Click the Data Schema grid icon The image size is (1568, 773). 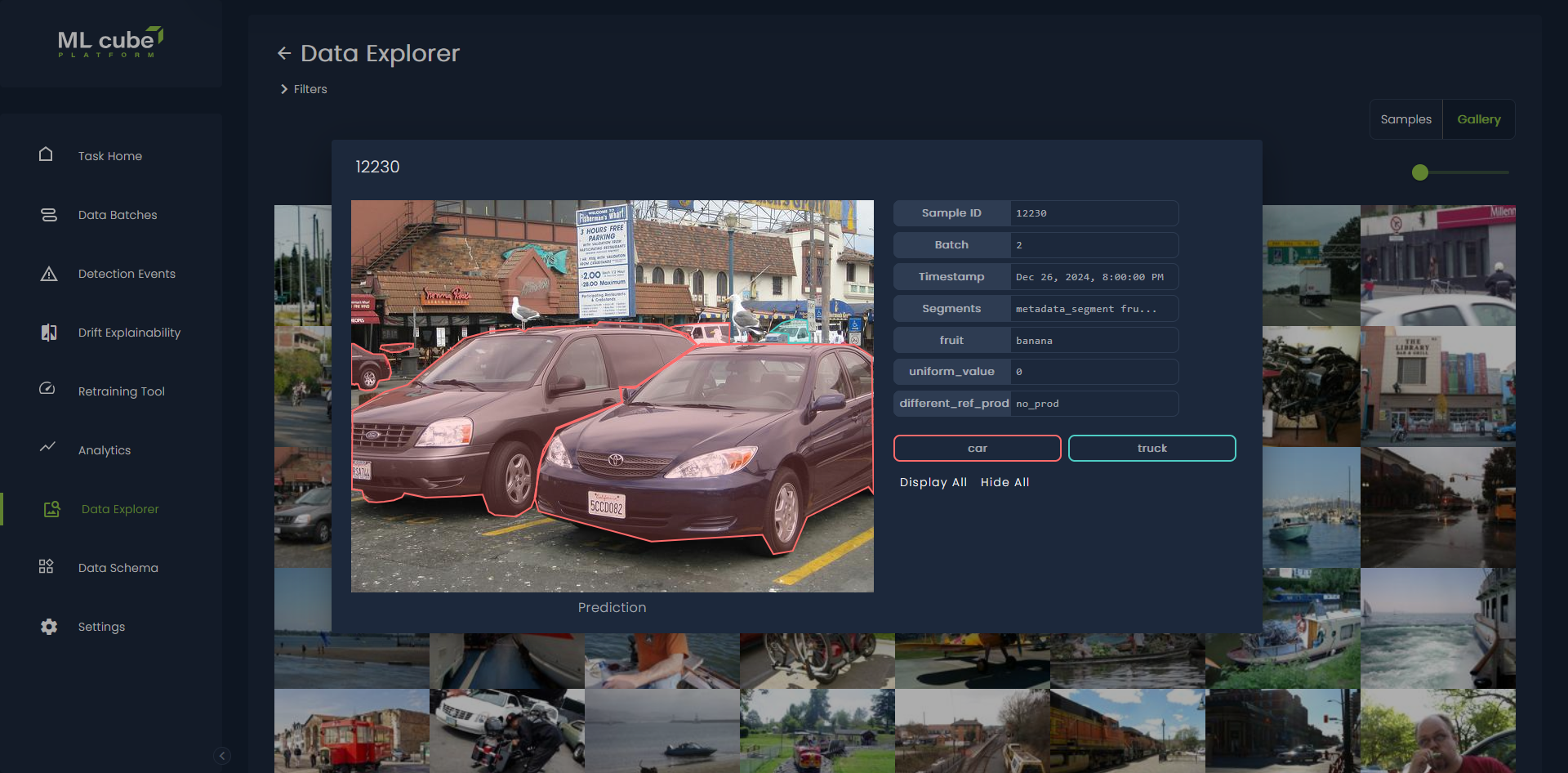(x=47, y=567)
